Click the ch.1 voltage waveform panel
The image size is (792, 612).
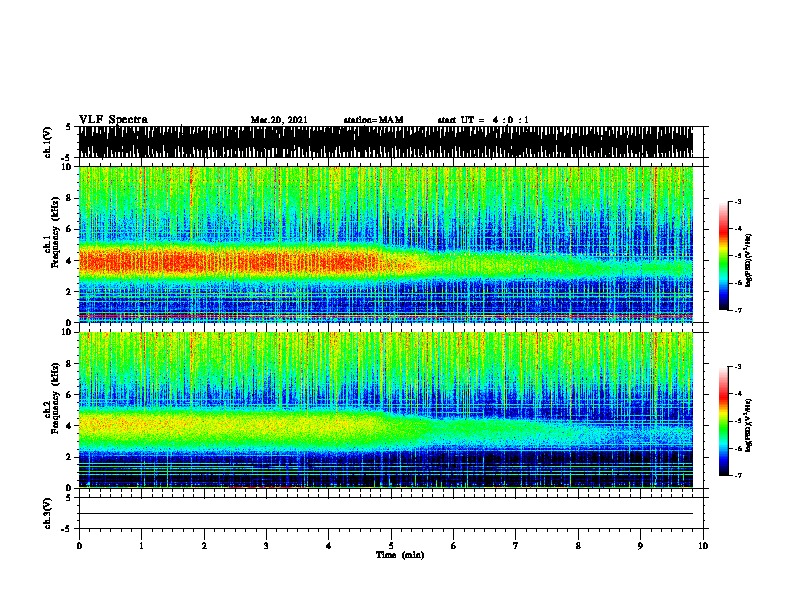click(386, 142)
